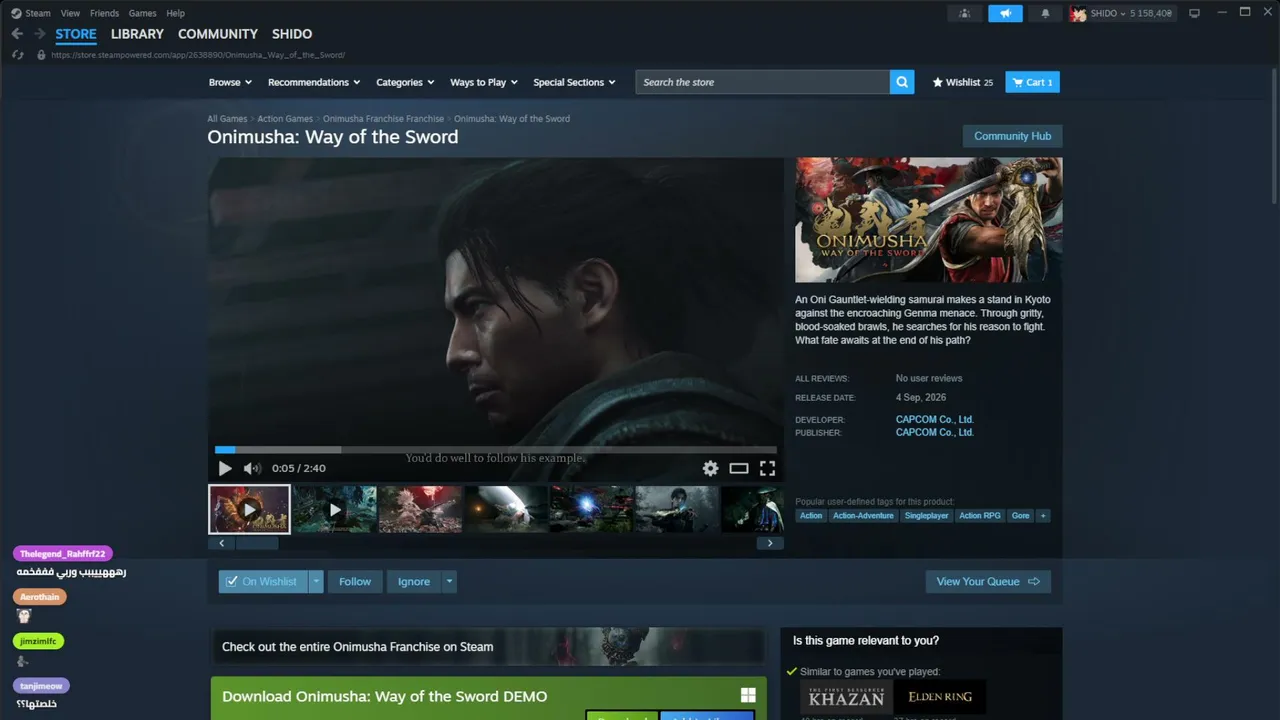Click the thumbnail strip scrollbar handle

click(x=256, y=543)
